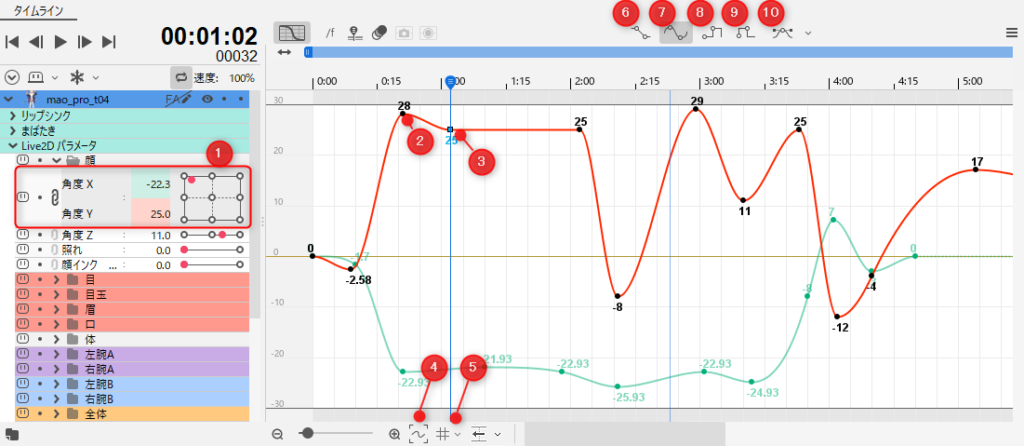Select the タイムライン tab
Screen dimensions: 1024x446
(39, 6)
